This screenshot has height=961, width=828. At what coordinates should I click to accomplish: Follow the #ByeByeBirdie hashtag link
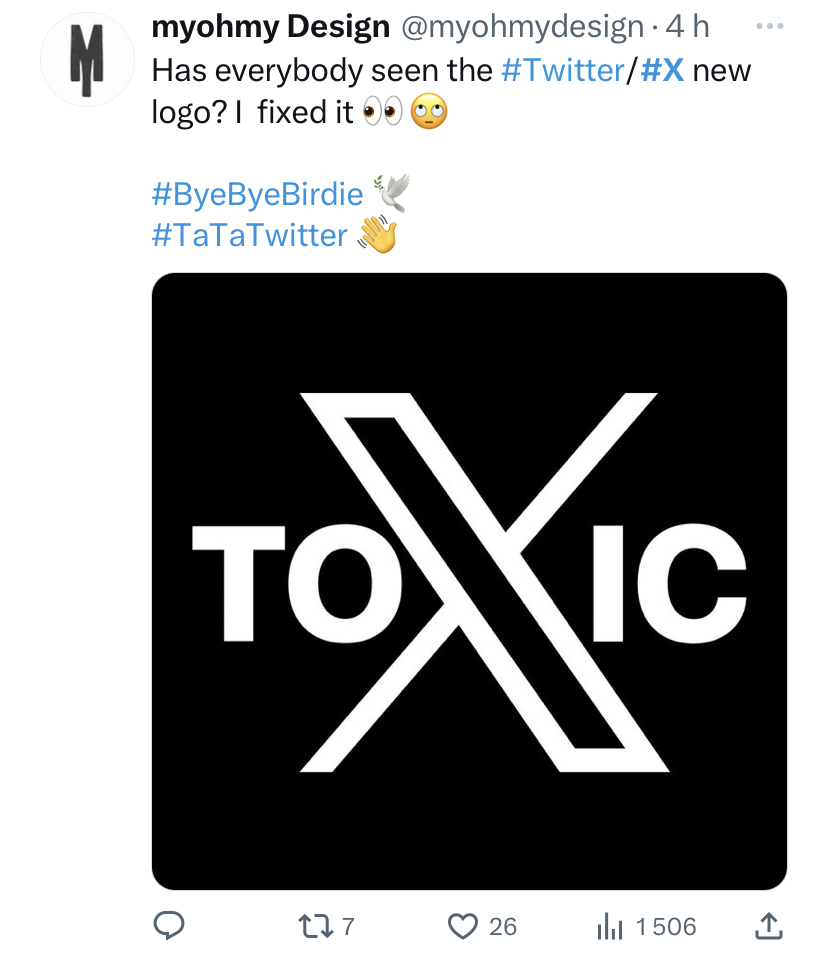257,194
